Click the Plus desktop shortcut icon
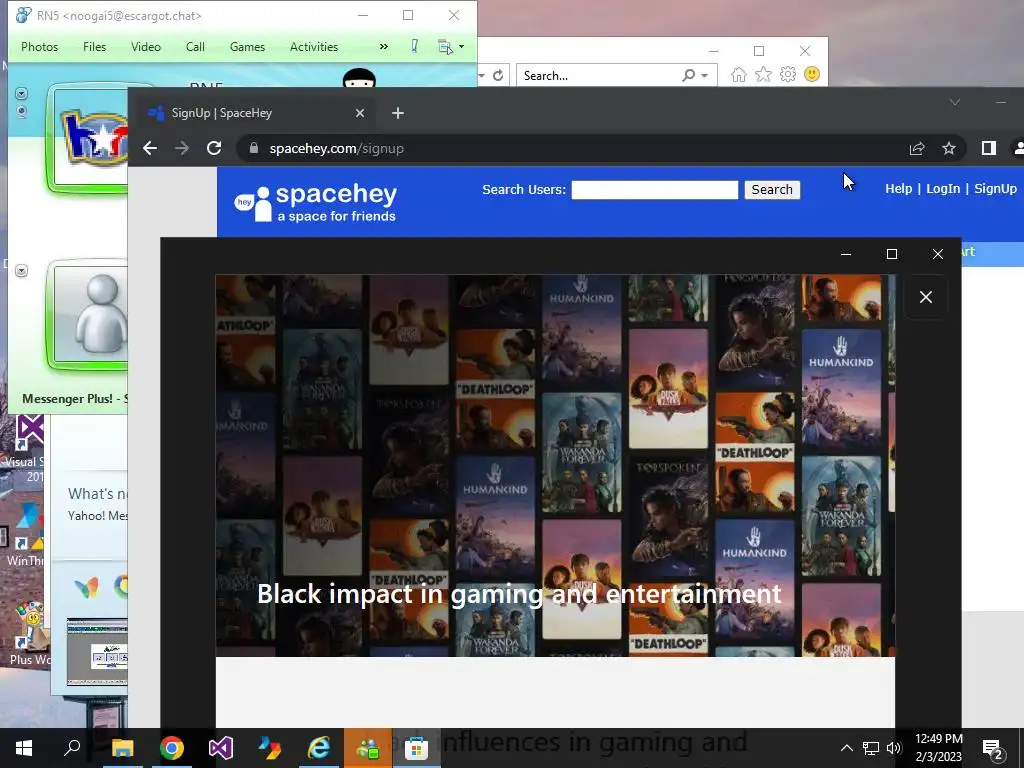The image size is (1024, 768). click(x=29, y=633)
